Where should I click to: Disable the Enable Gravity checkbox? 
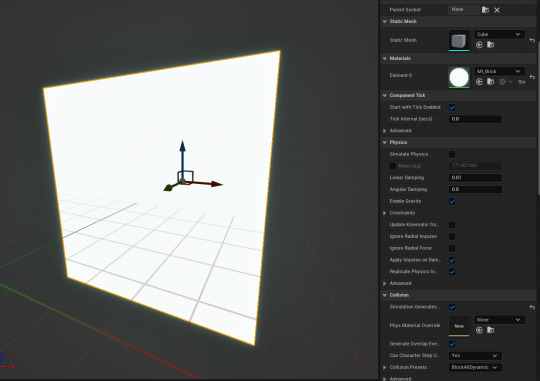pyautogui.click(x=452, y=202)
